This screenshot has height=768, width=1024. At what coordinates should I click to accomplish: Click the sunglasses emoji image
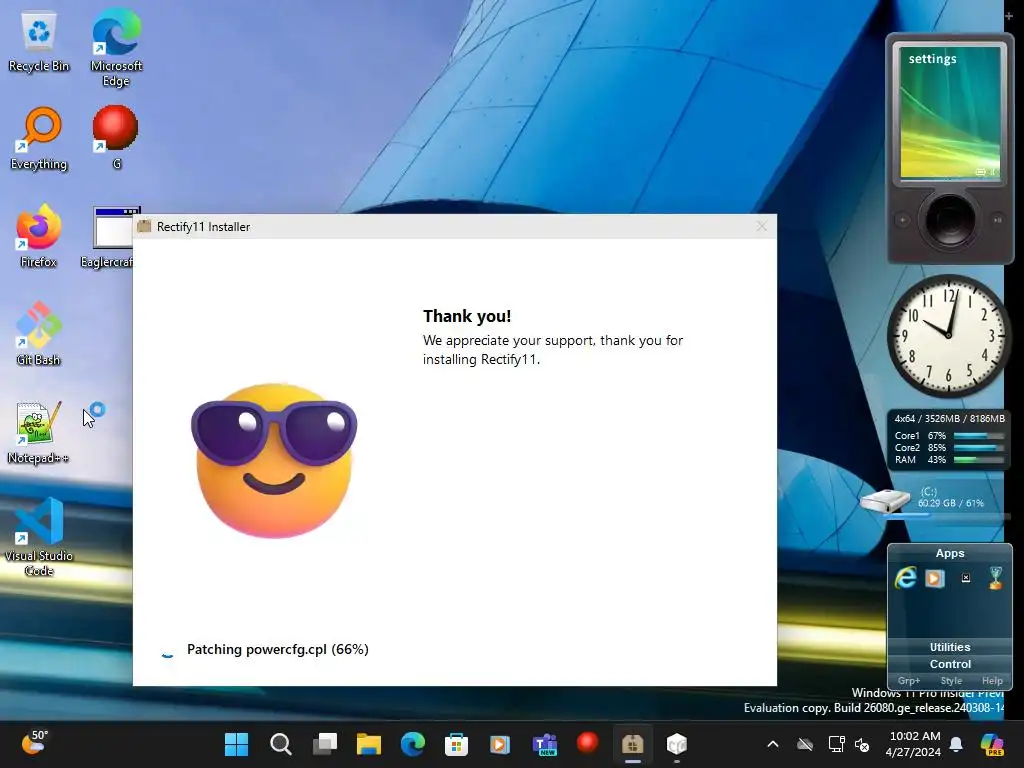274,460
